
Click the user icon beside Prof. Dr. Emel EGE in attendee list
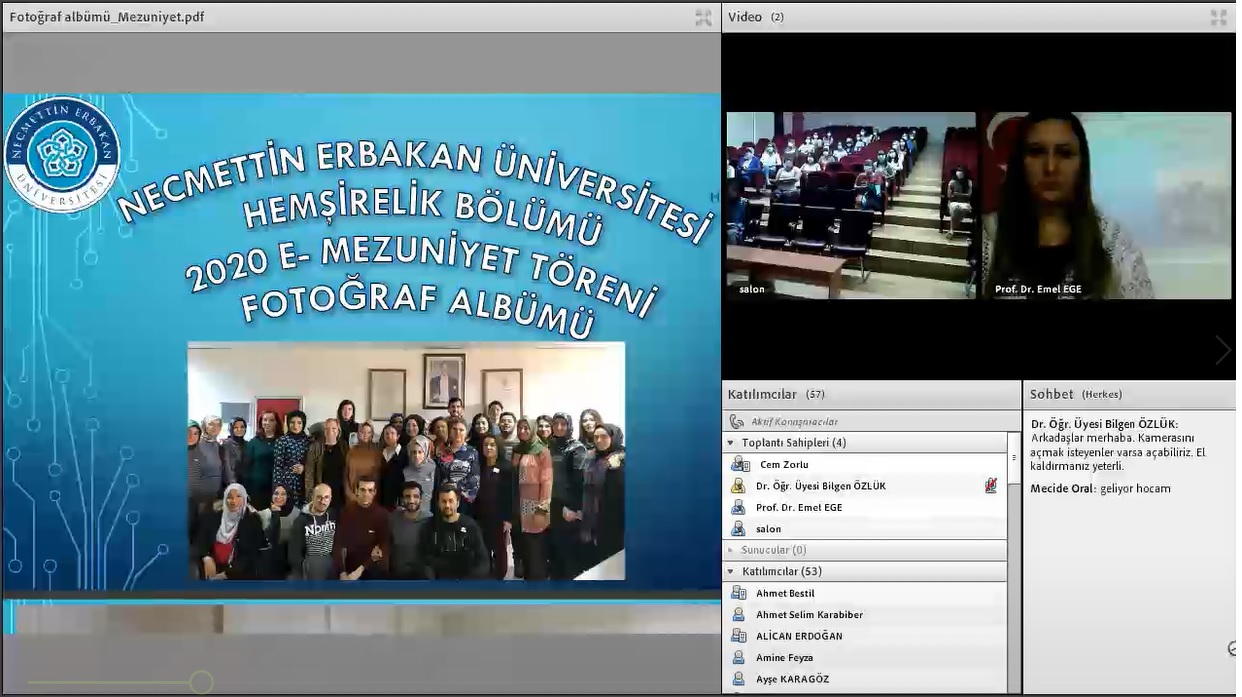(x=738, y=507)
